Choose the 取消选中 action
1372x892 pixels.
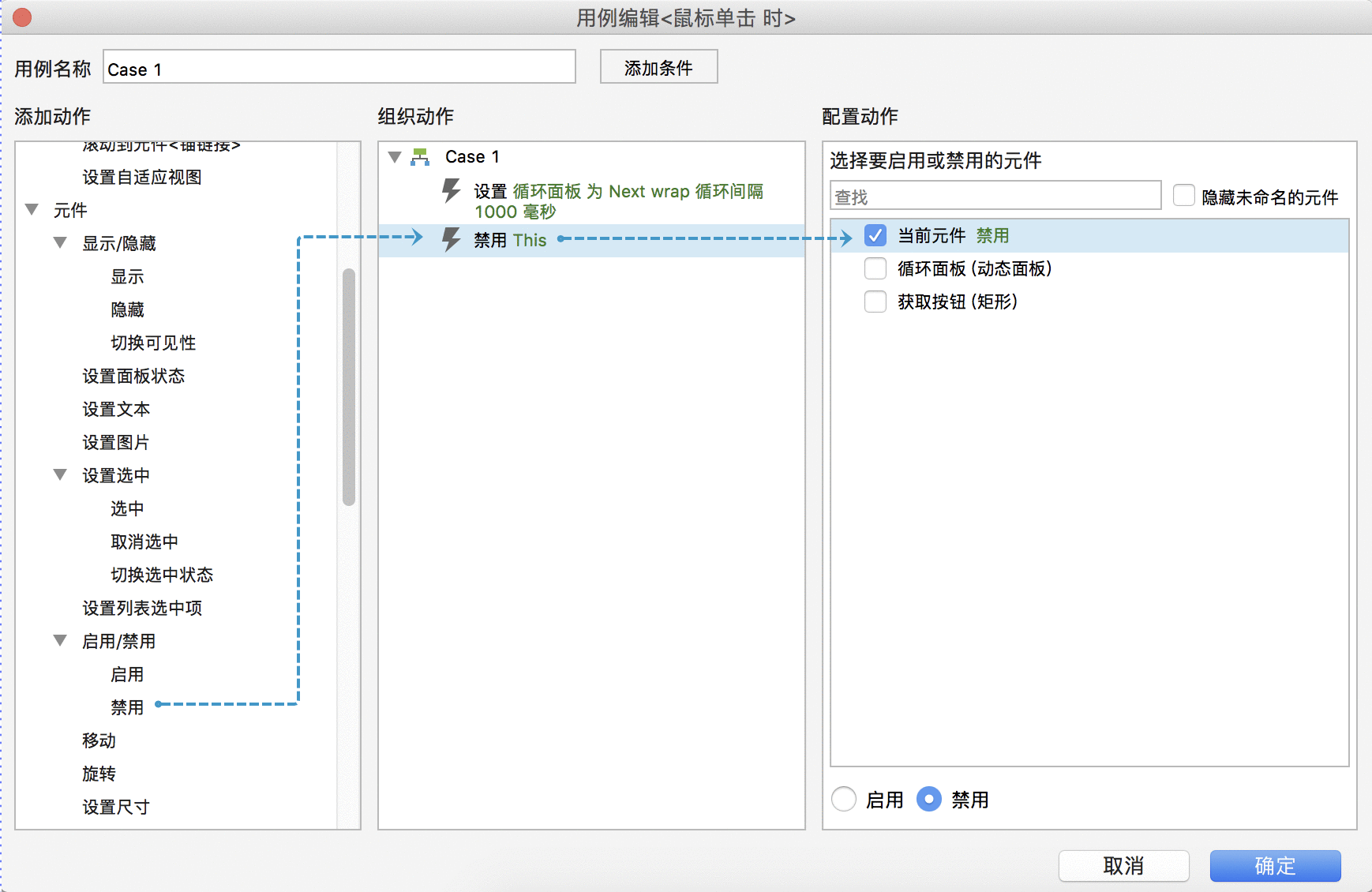point(144,542)
